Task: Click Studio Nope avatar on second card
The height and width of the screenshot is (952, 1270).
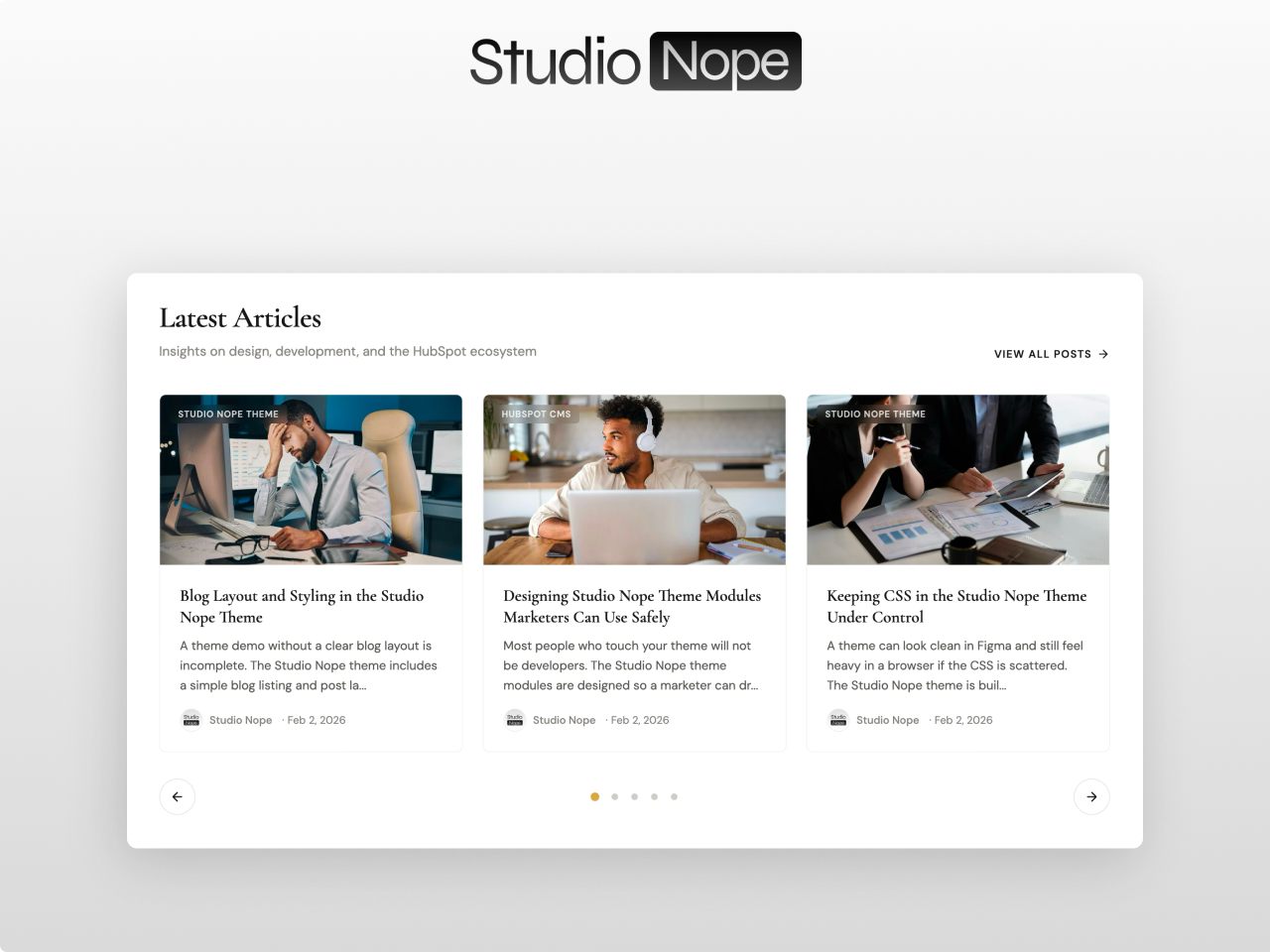Action: click(x=515, y=719)
